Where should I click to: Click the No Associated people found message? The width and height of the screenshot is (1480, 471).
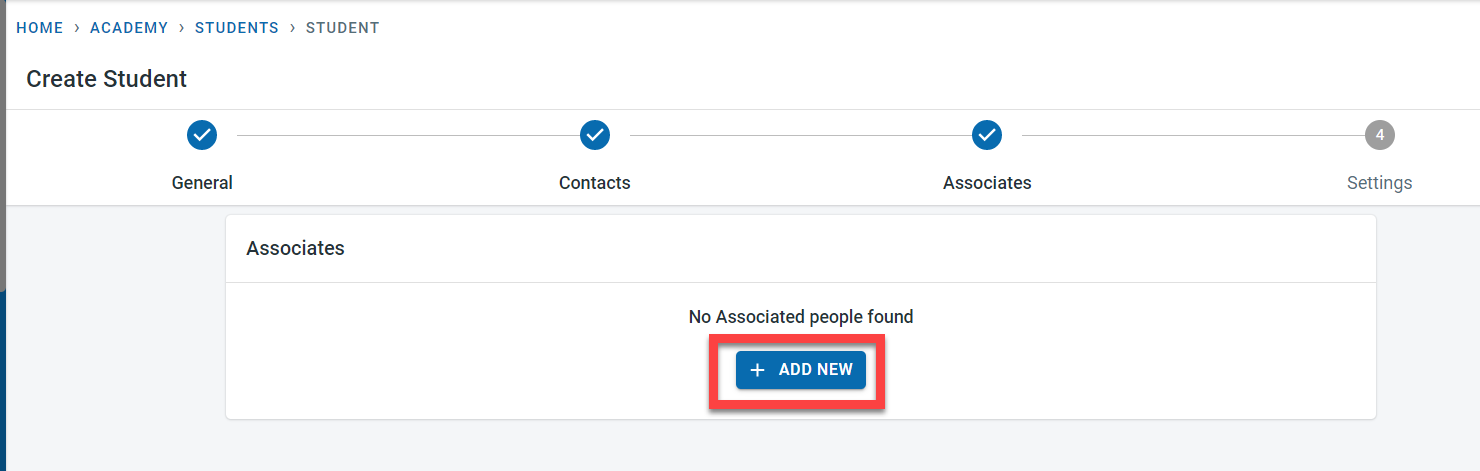pos(801,317)
